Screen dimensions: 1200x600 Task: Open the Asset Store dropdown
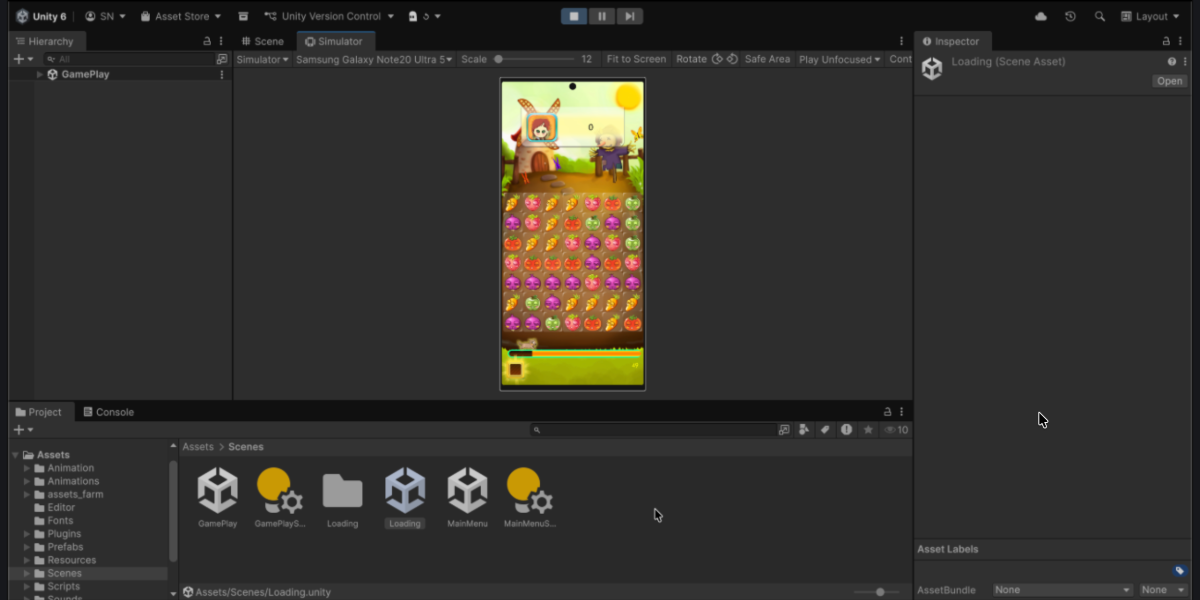[181, 16]
